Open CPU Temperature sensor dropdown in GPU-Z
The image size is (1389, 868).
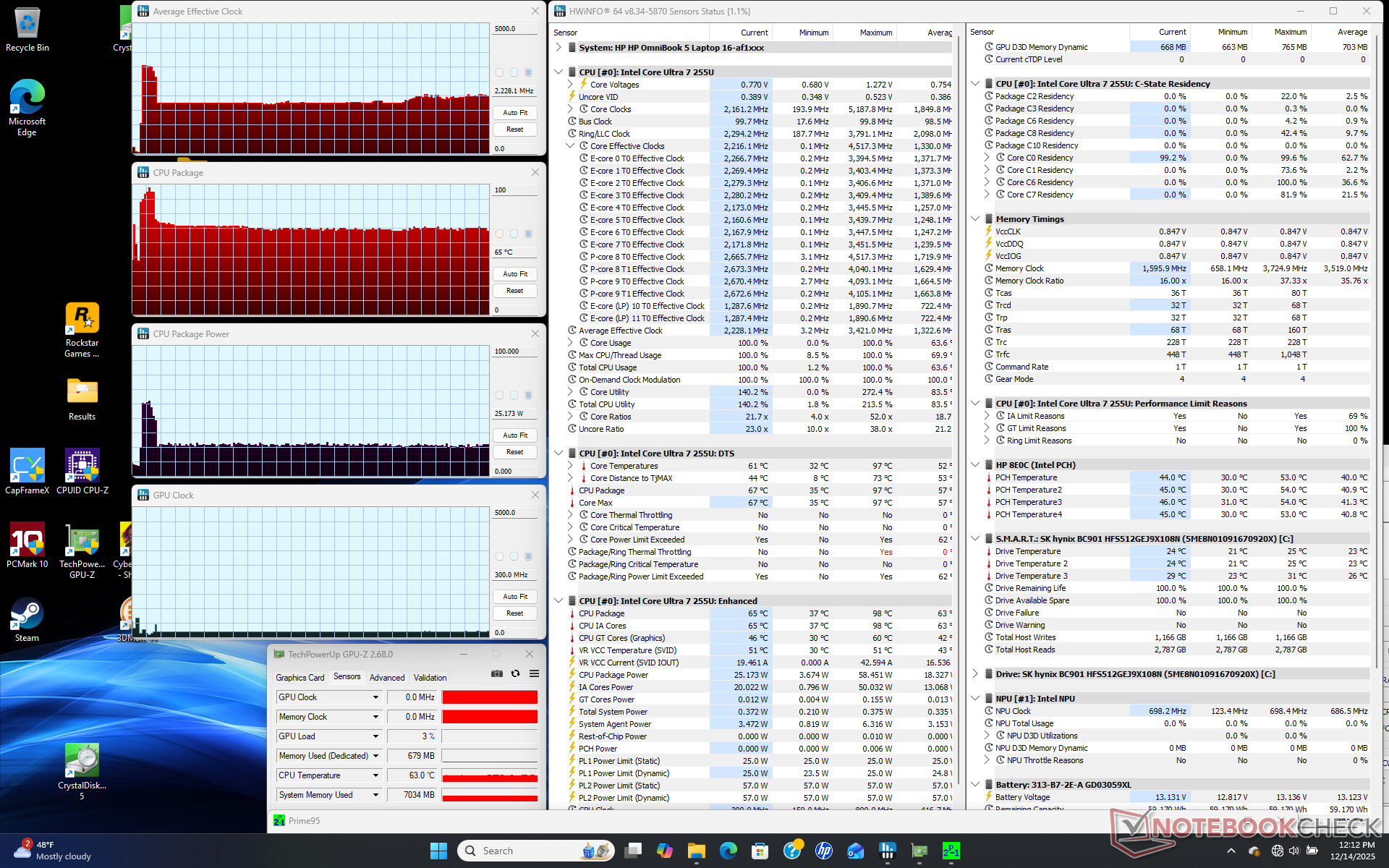375,775
